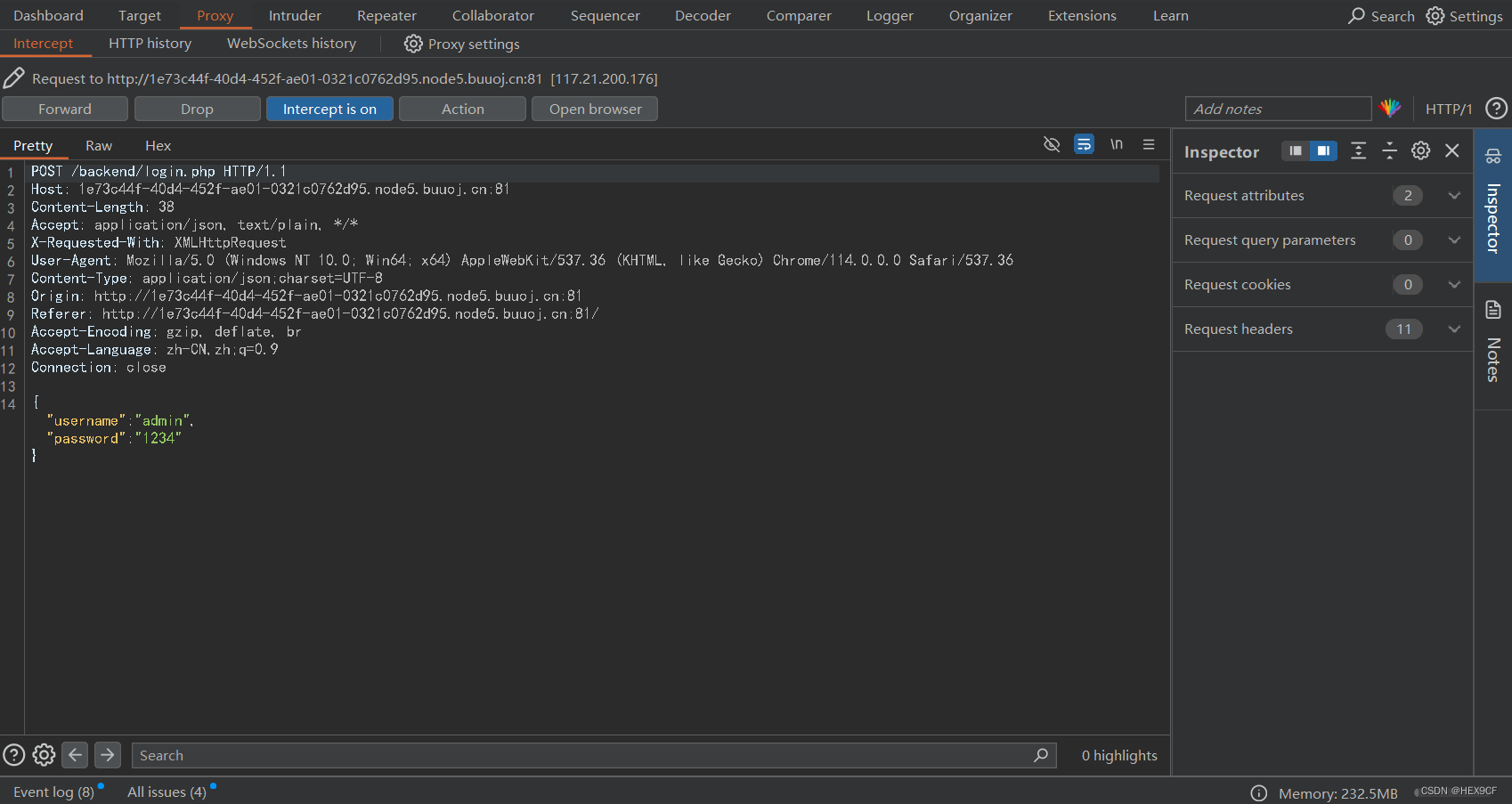Expand Request query parameters section

point(1454,240)
